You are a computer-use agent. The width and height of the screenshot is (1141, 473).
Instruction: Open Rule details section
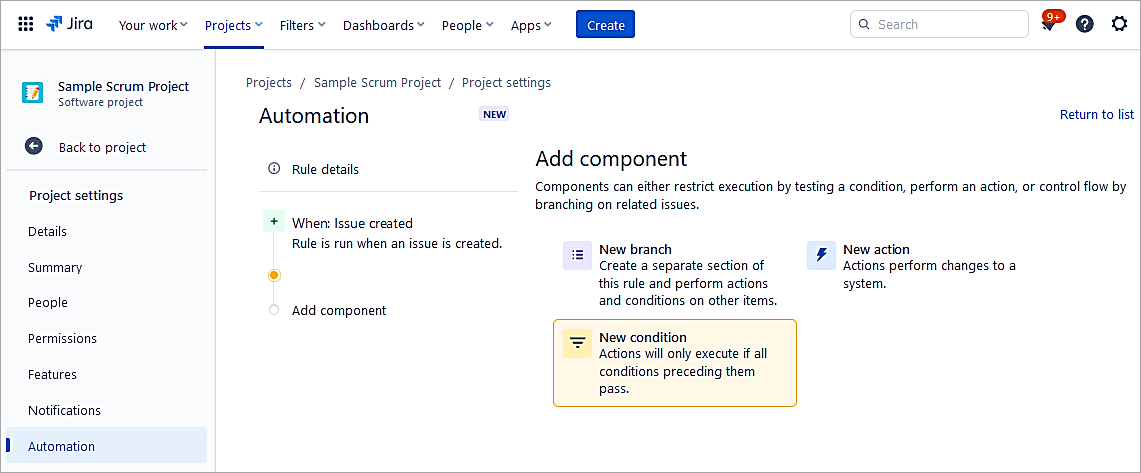325,170
